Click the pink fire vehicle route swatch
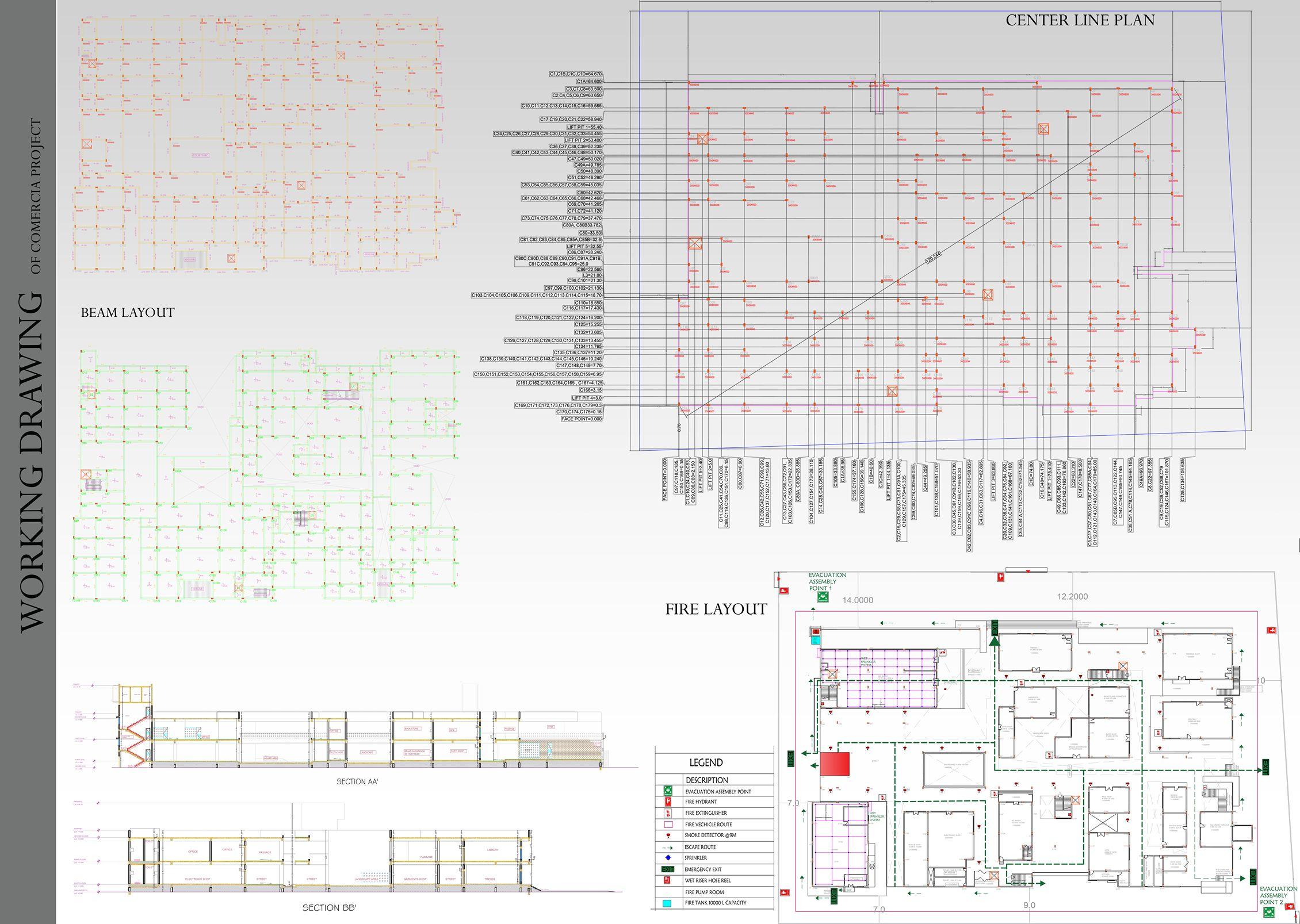 click(667, 825)
